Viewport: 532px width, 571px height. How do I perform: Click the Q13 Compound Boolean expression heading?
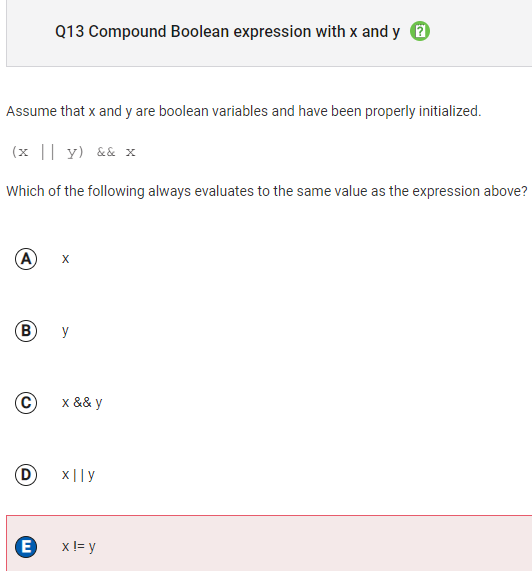coord(227,32)
